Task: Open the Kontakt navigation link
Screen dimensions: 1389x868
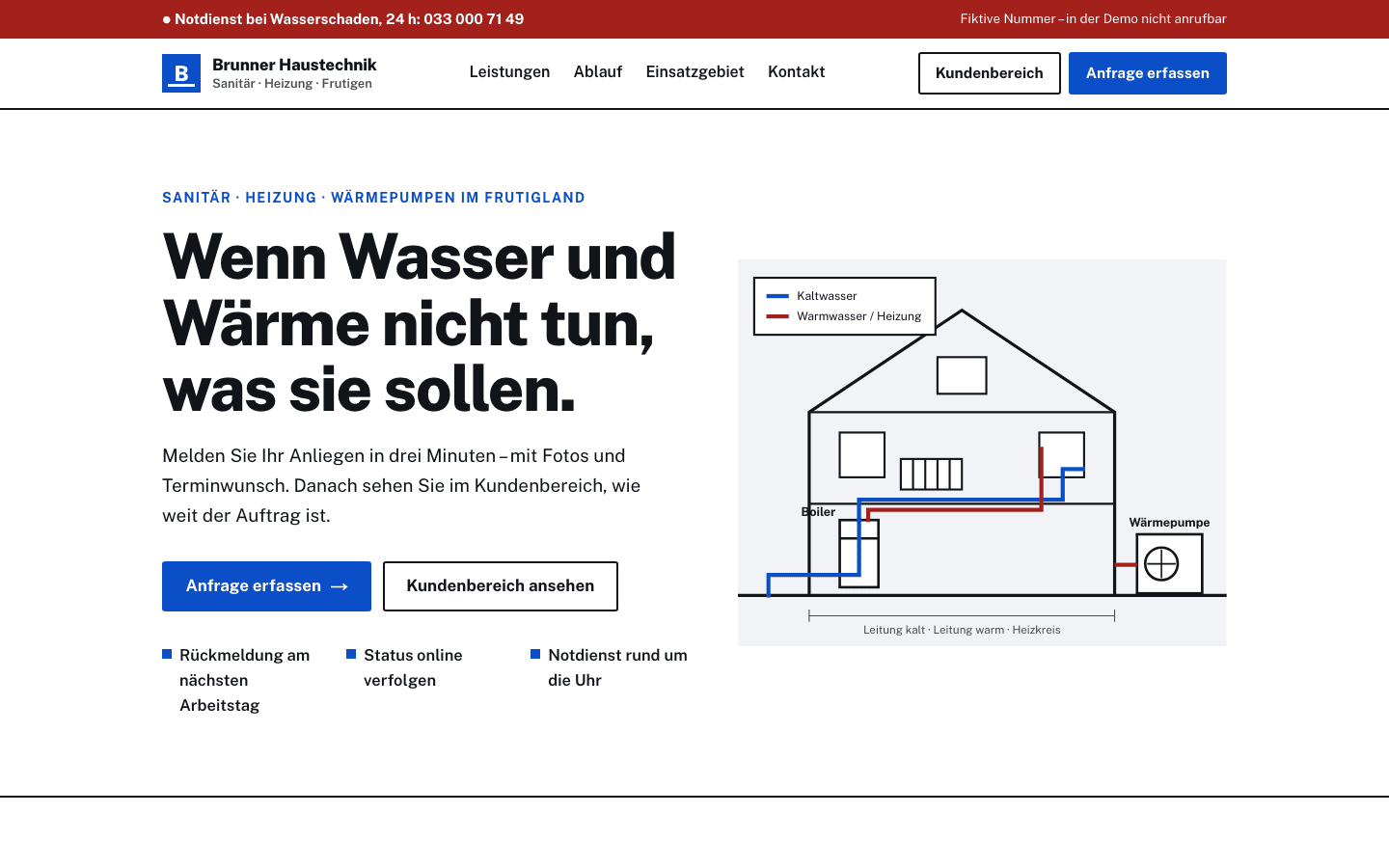Action: tap(796, 72)
